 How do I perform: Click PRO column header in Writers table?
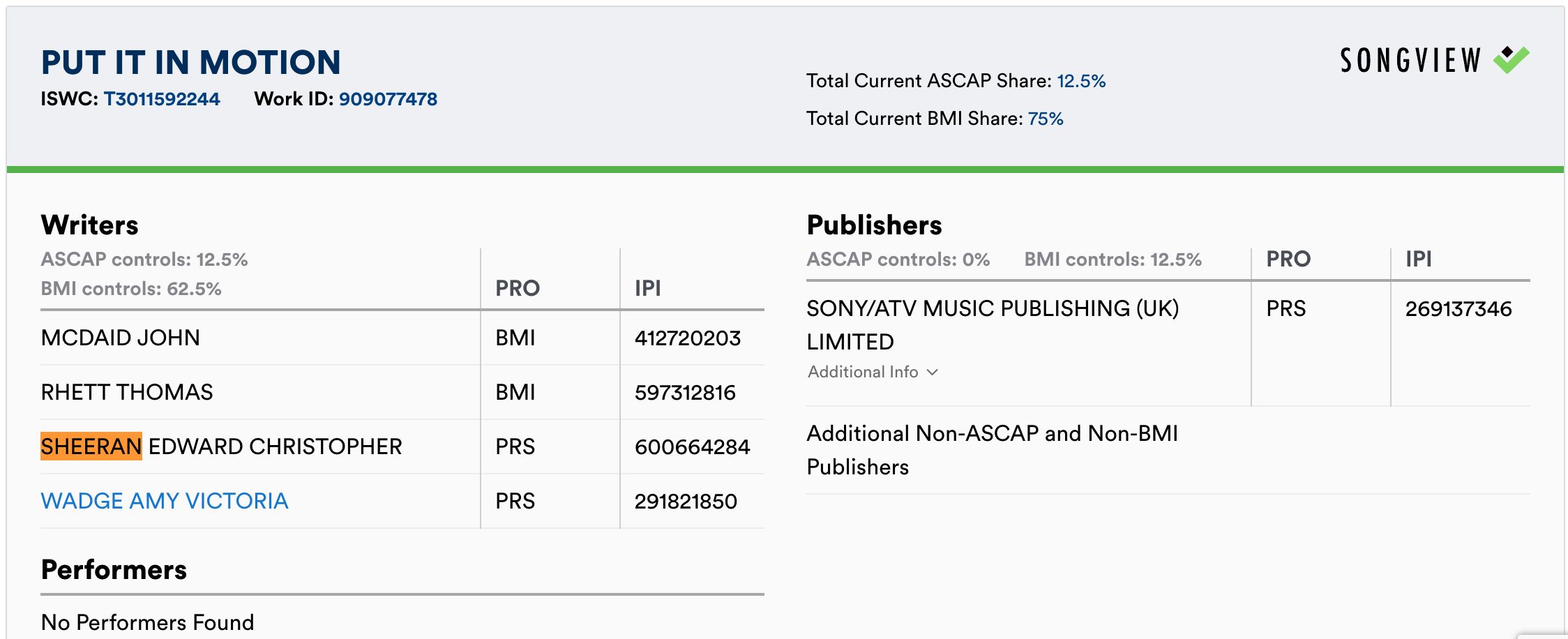click(518, 288)
